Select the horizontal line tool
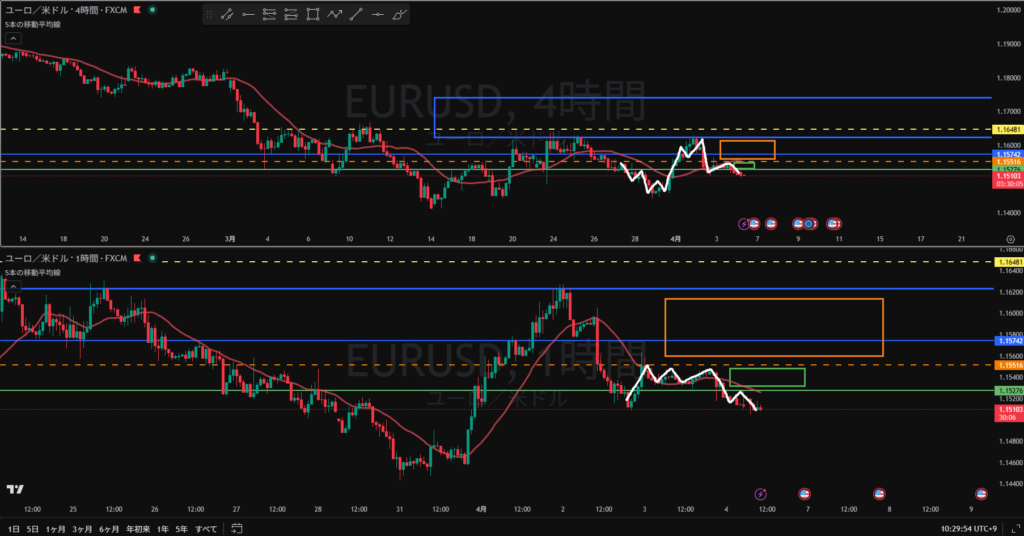1024x536 pixels. (378, 15)
